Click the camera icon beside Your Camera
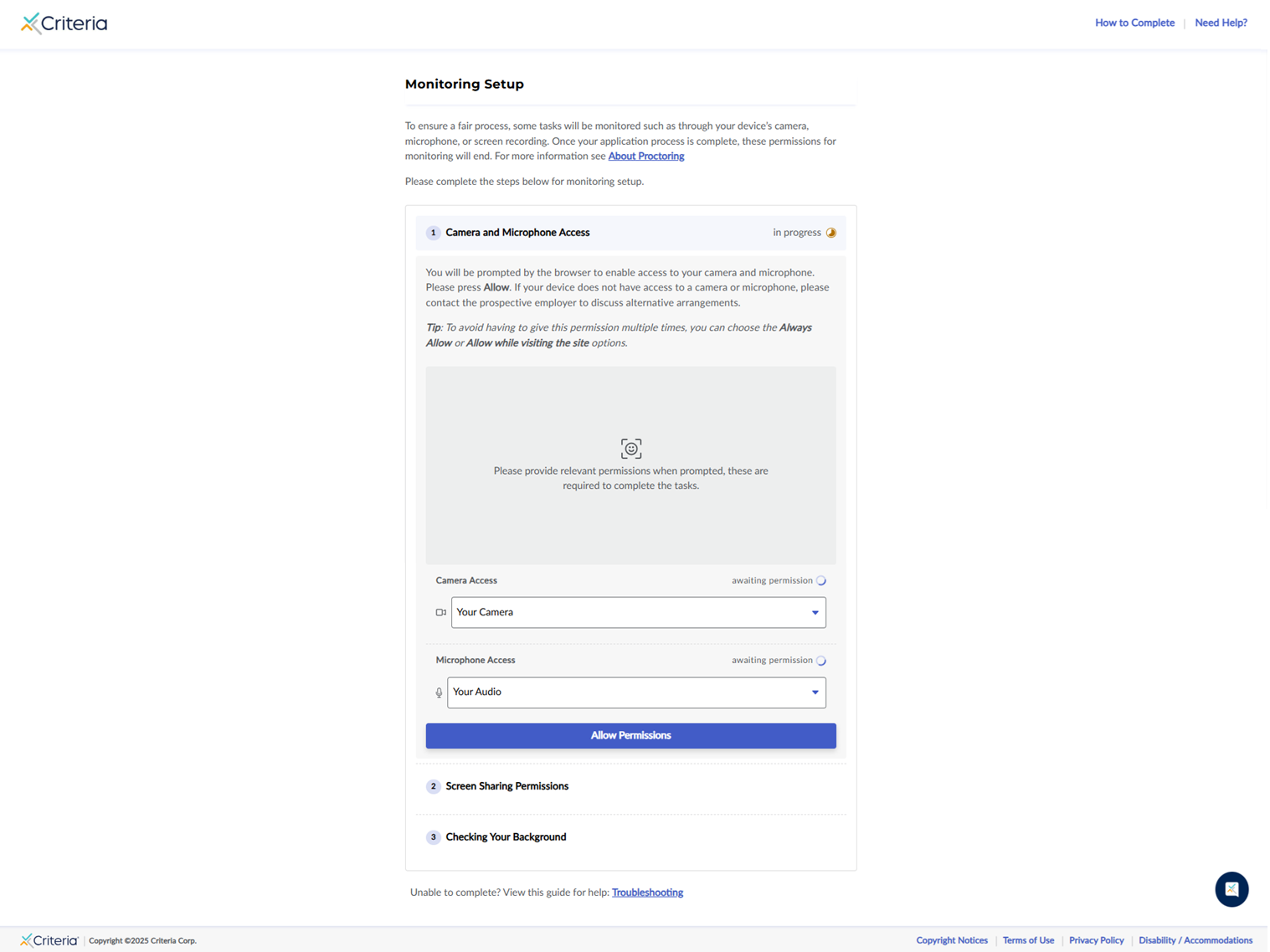This screenshot has width=1270, height=952. pos(440,613)
